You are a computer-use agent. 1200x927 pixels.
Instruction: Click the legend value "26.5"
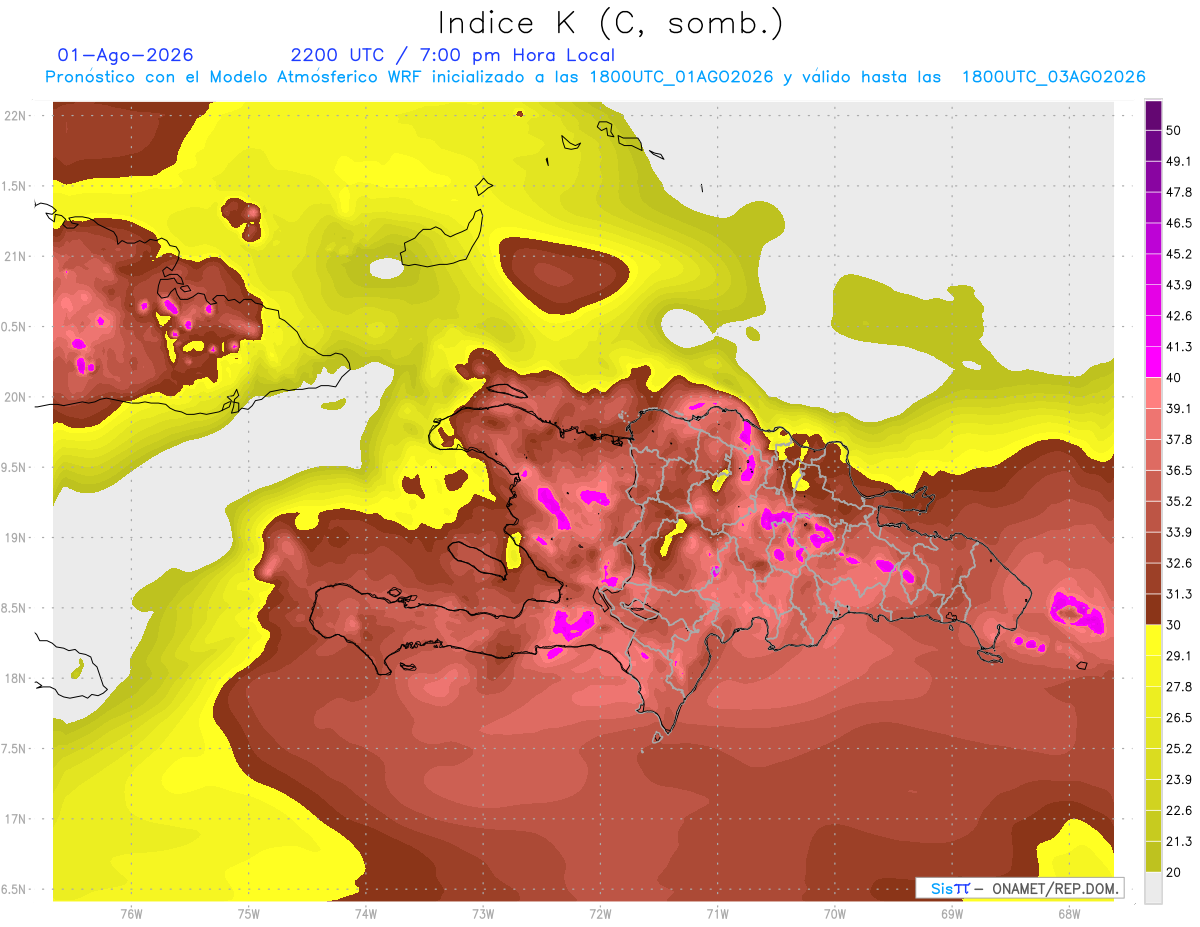pos(1178,717)
